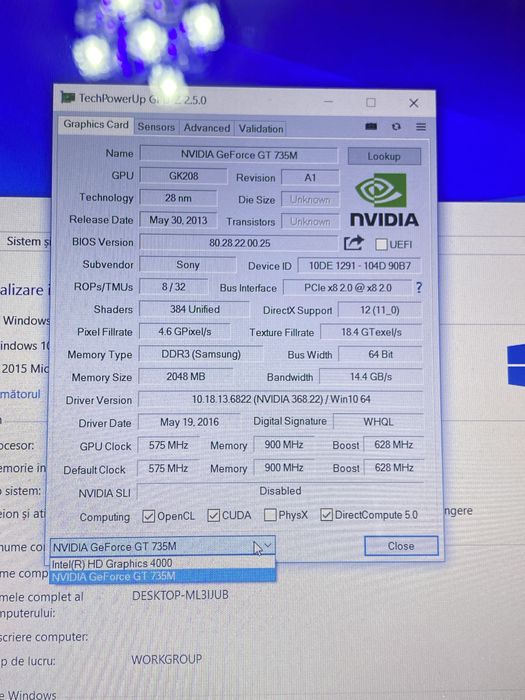Open the GPU-Z hamburger menu

(421, 127)
